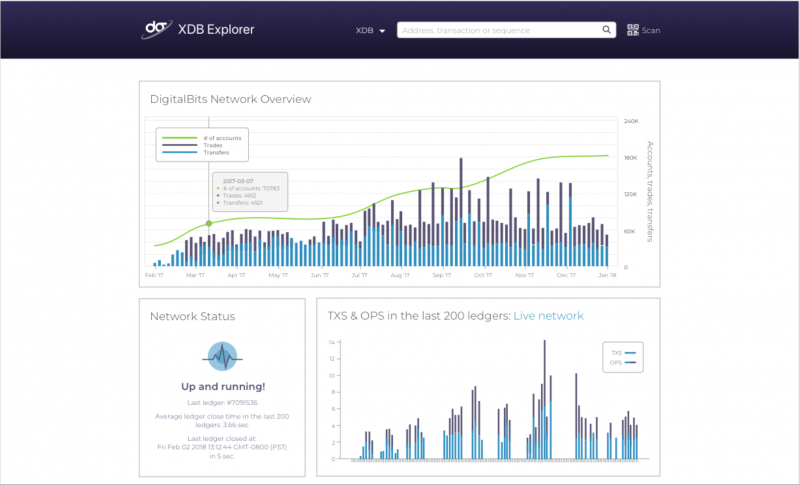This screenshot has height=485, width=800.
Task: Open the XDB Explorer home title
Action: click(216, 30)
